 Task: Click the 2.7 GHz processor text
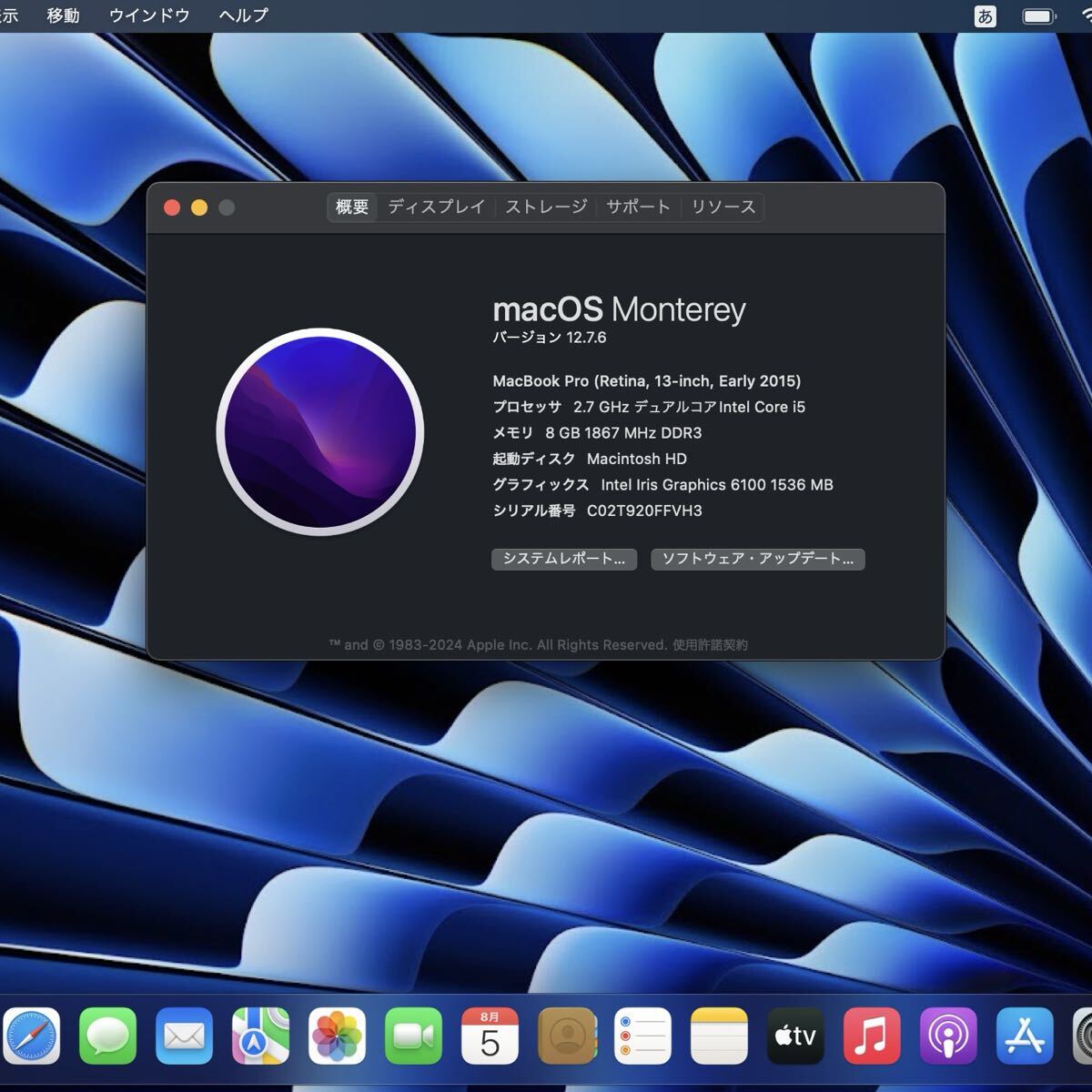[689, 407]
